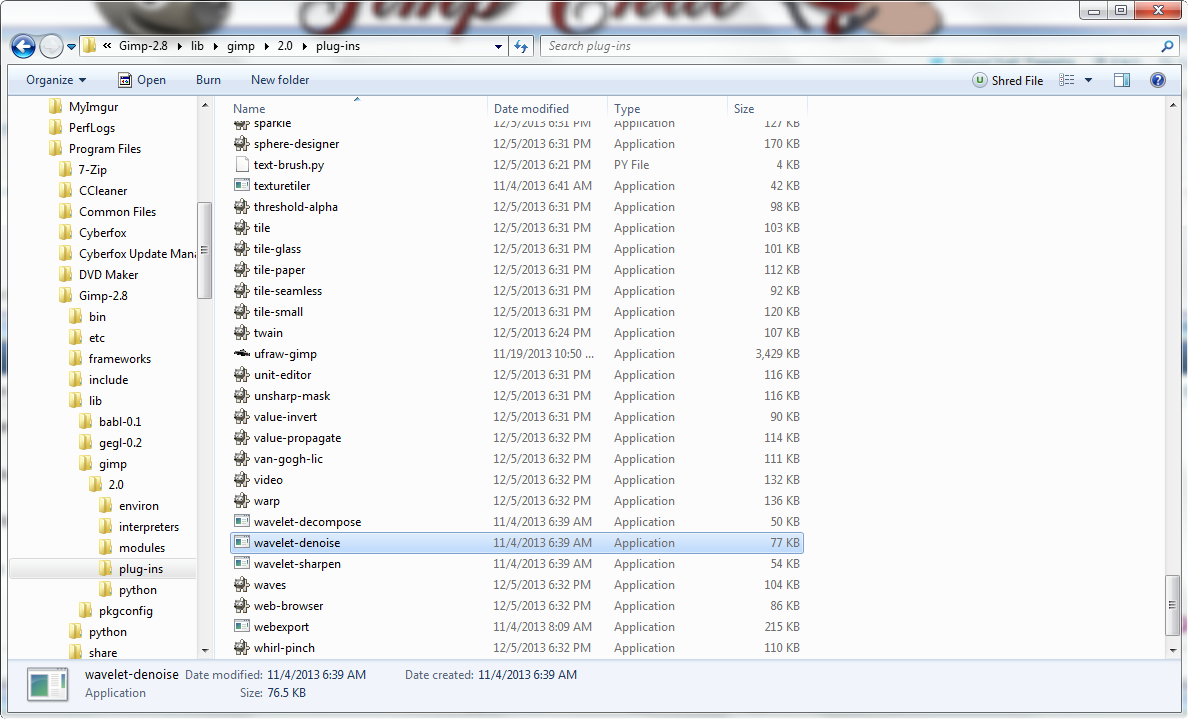
Task: Click the text-brush.py file icon
Action: coord(241,164)
